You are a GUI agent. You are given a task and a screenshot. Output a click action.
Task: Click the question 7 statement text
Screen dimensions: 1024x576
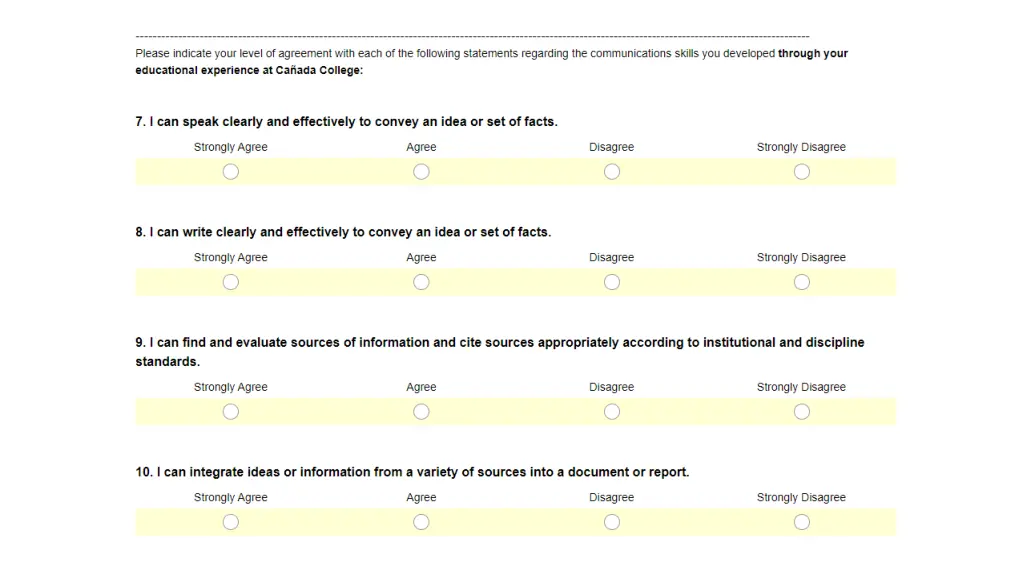coord(346,121)
